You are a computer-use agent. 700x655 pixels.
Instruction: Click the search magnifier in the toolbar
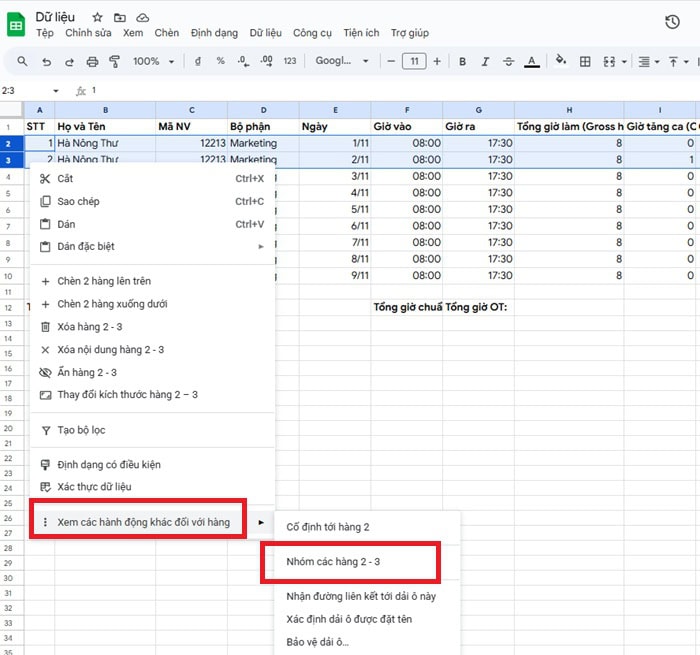click(22, 62)
